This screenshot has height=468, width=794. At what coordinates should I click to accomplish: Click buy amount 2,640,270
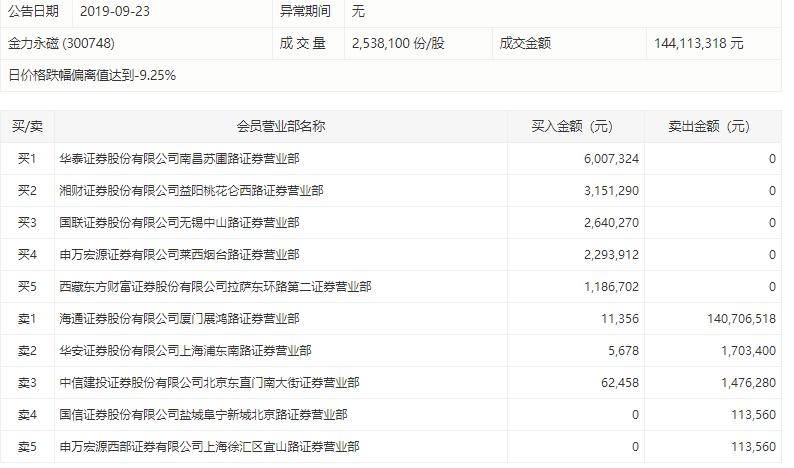click(x=611, y=223)
